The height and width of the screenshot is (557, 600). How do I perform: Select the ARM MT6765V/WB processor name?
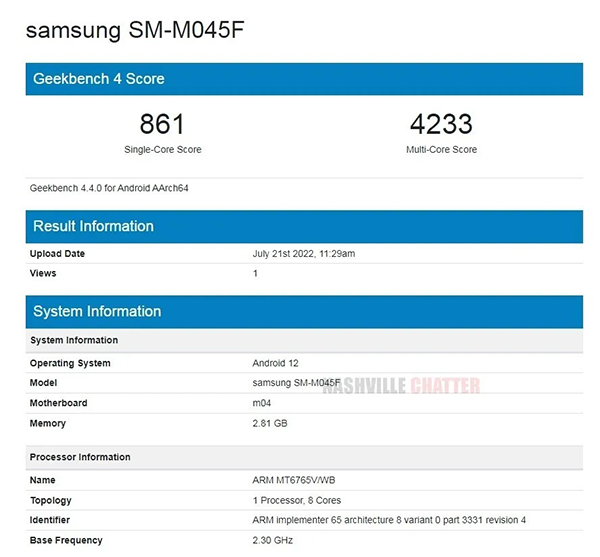click(x=297, y=481)
